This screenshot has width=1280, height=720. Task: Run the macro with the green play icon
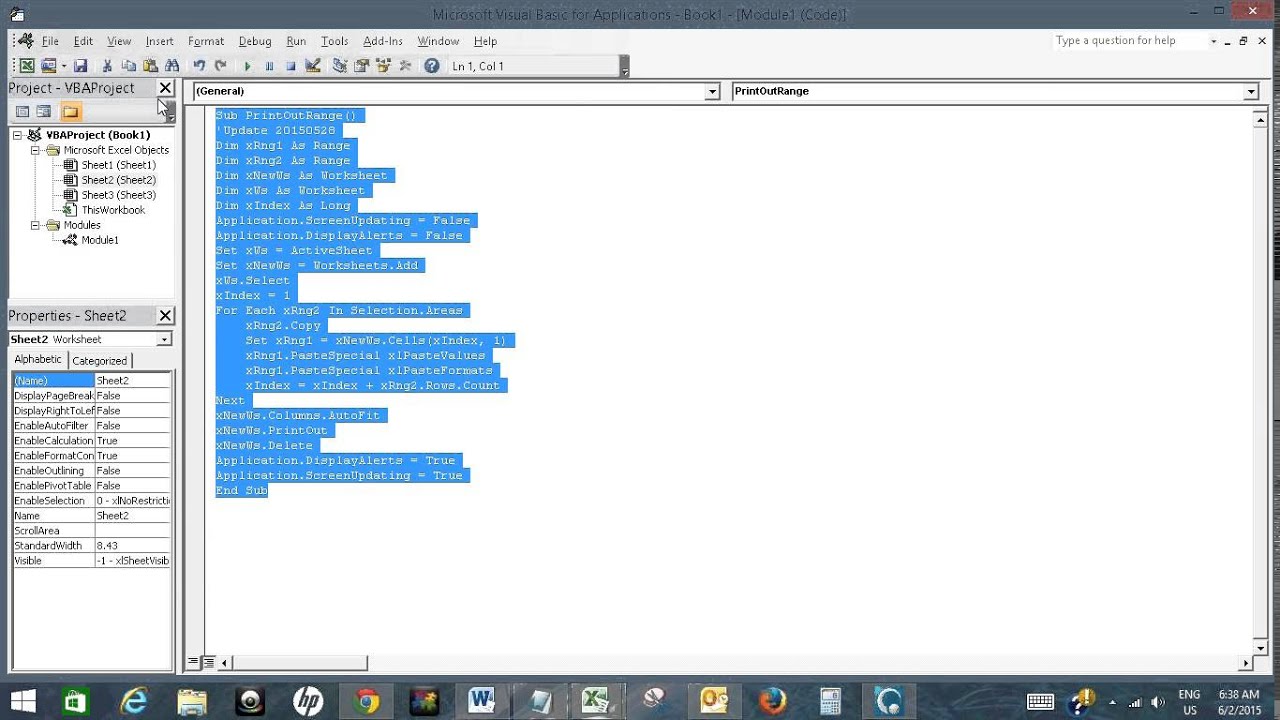(x=247, y=66)
